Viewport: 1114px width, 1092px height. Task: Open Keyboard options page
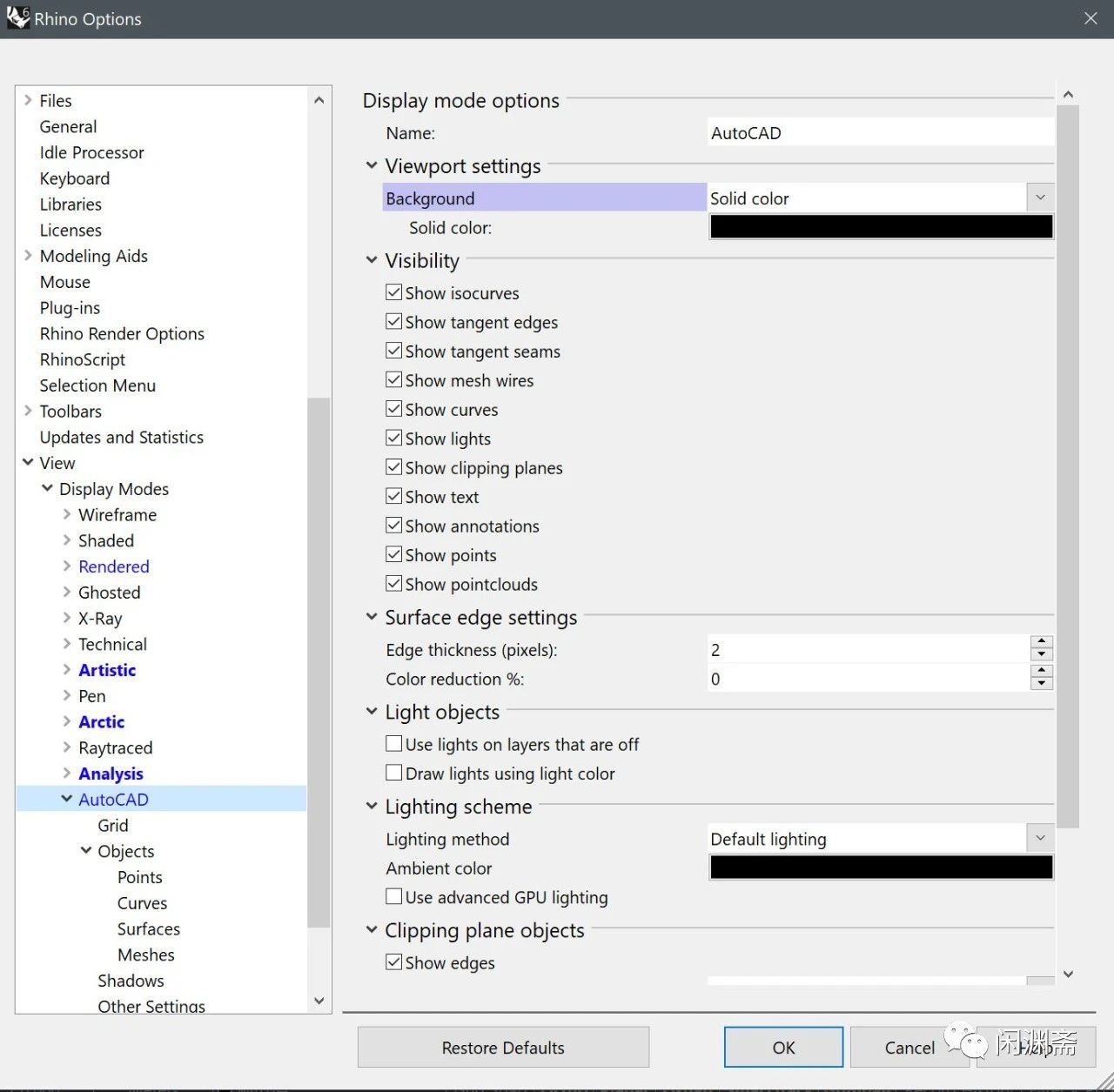click(75, 178)
